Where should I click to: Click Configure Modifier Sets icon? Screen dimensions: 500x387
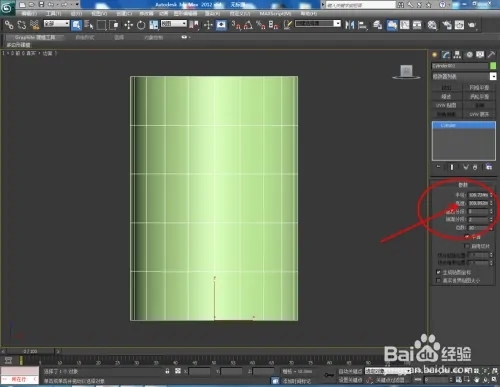489,167
